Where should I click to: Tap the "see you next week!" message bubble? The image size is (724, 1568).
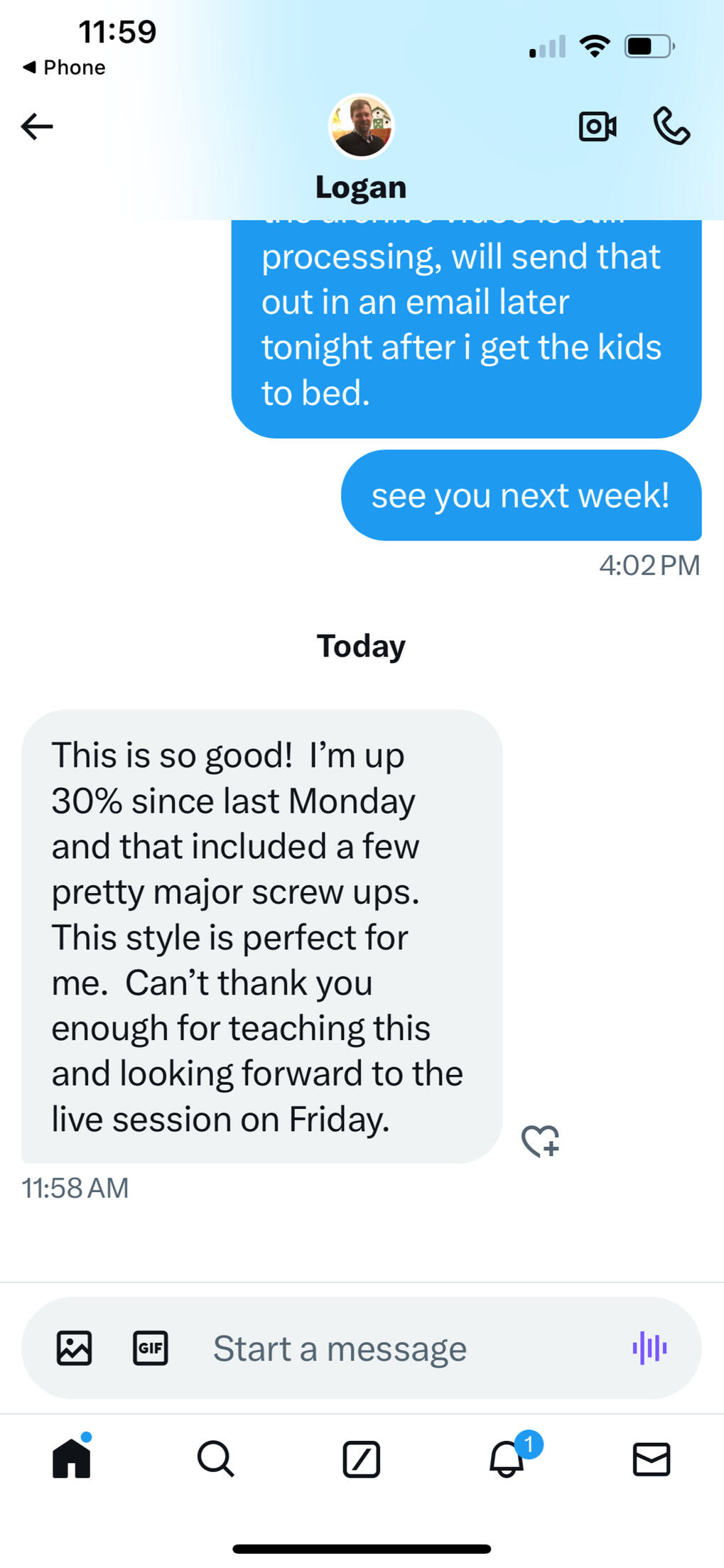pos(521,495)
